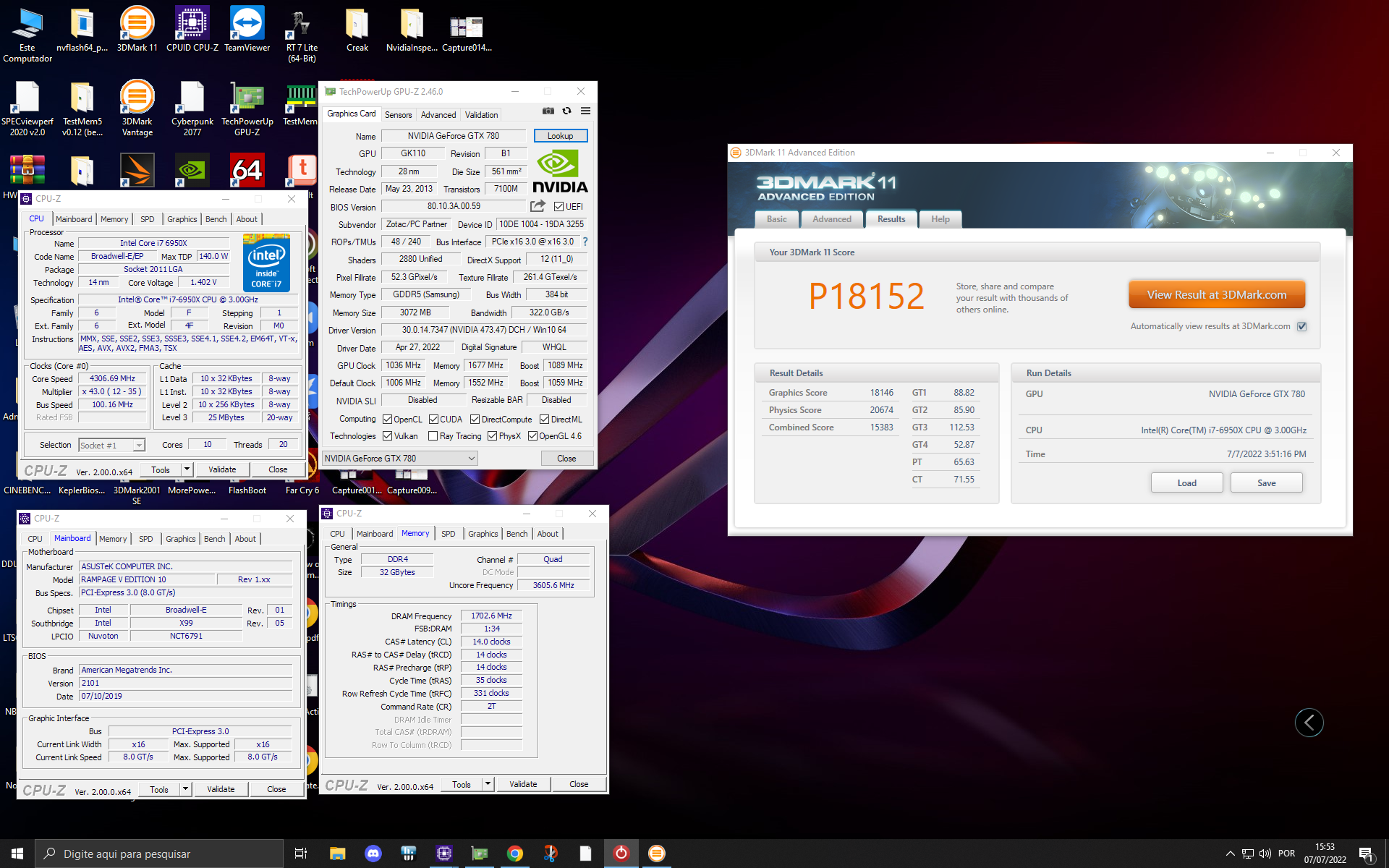Select SPD tab in CPU-Z Memory window

coord(449,534)
